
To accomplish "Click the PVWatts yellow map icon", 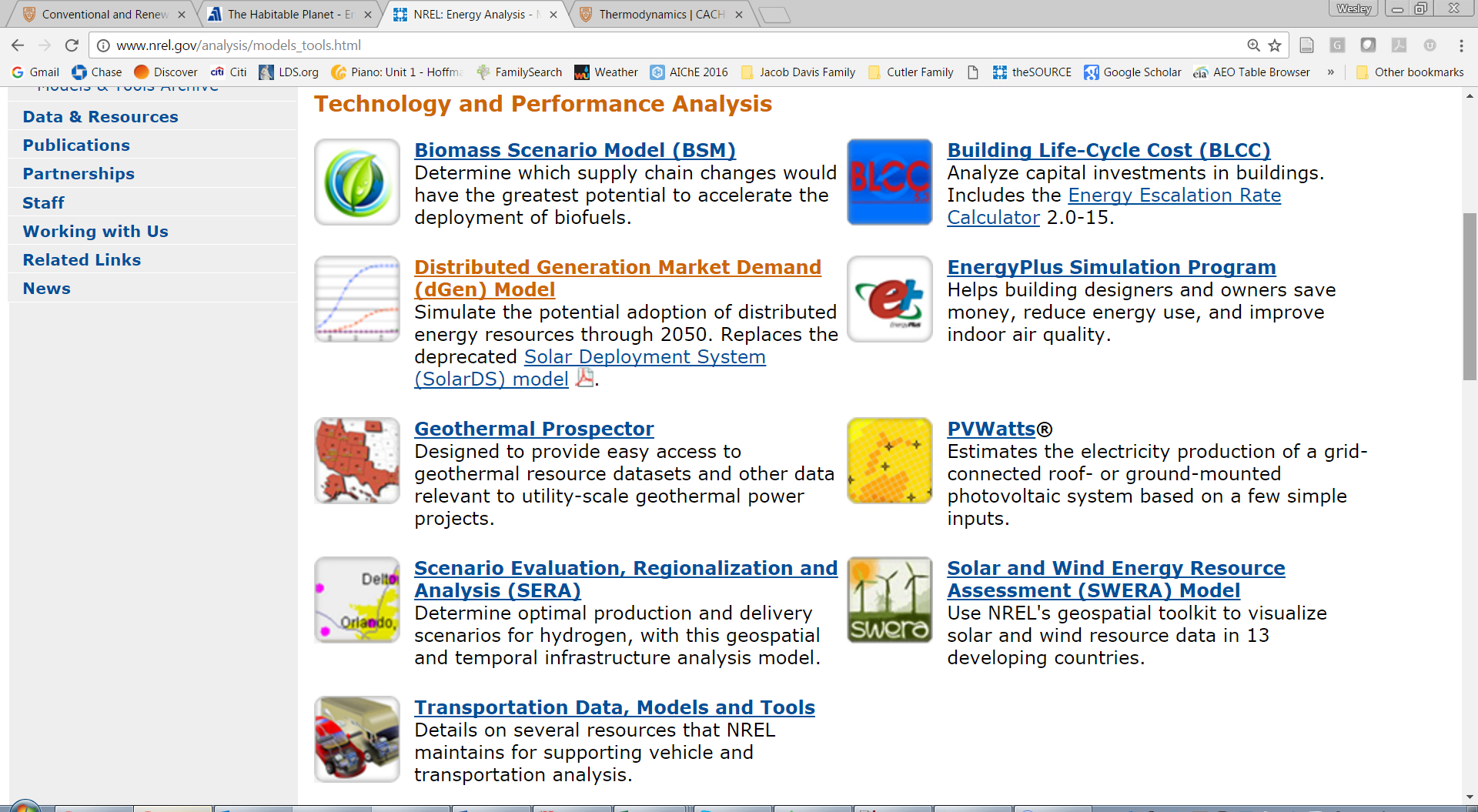I will 889,461.
